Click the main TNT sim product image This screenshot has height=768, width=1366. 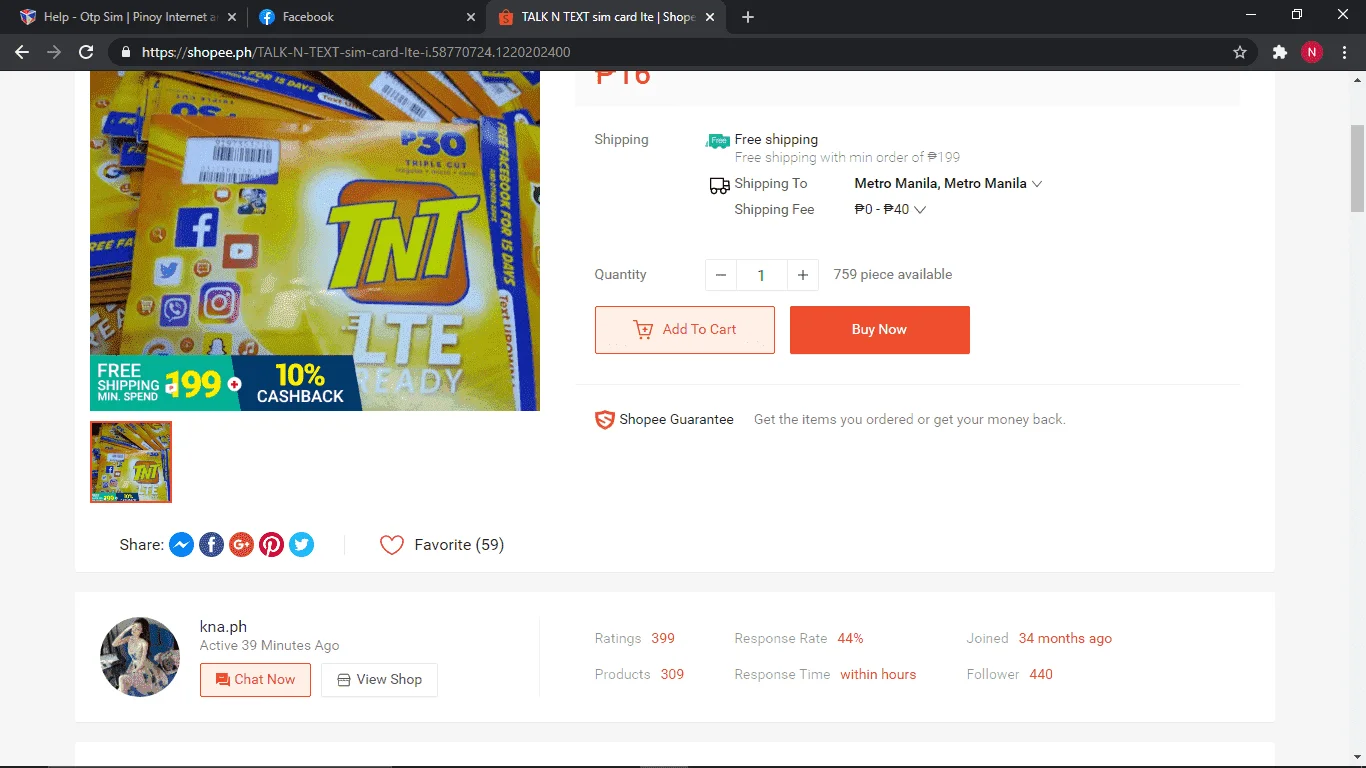click(315, 240)
